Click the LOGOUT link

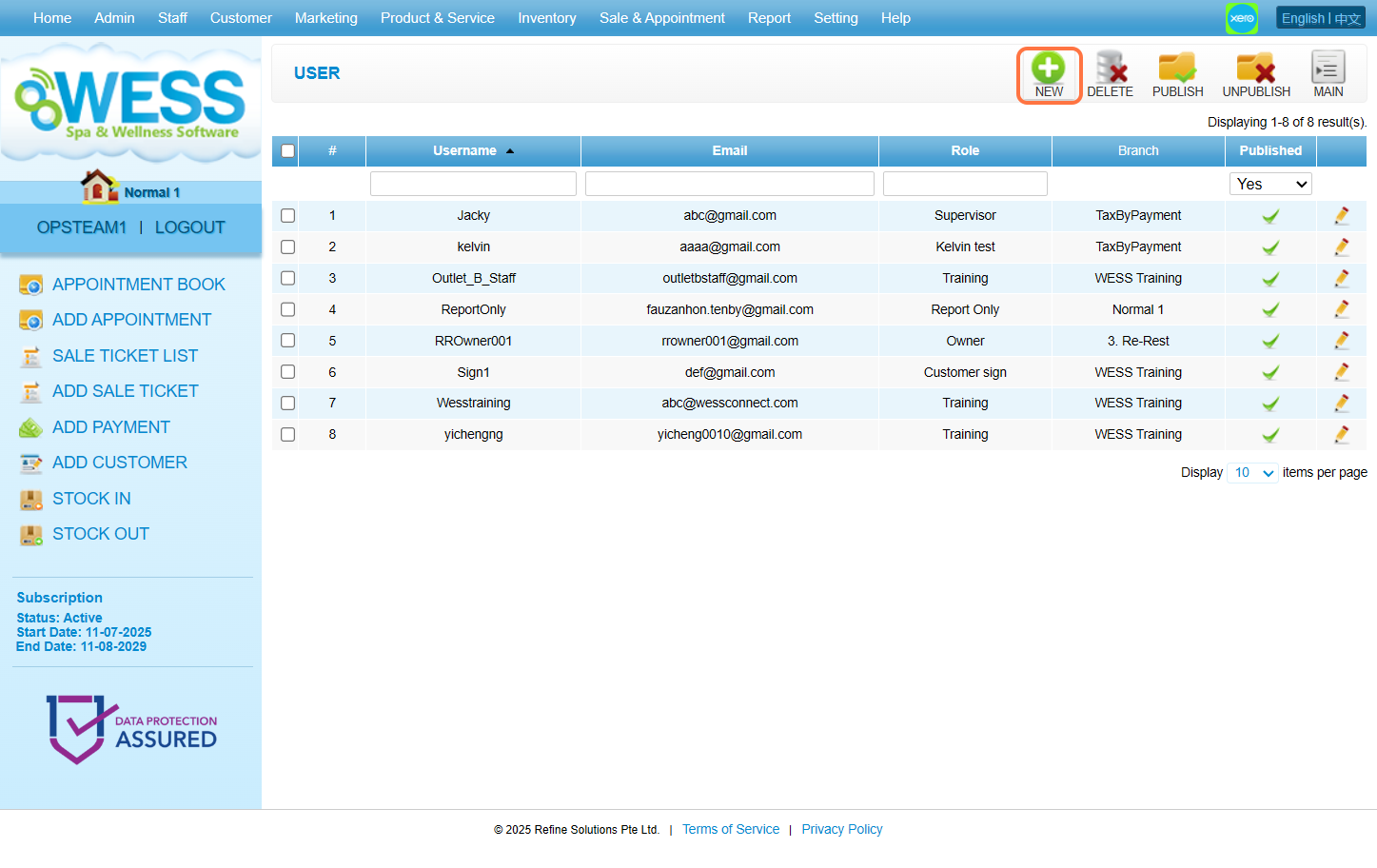(x=189, y=227)
